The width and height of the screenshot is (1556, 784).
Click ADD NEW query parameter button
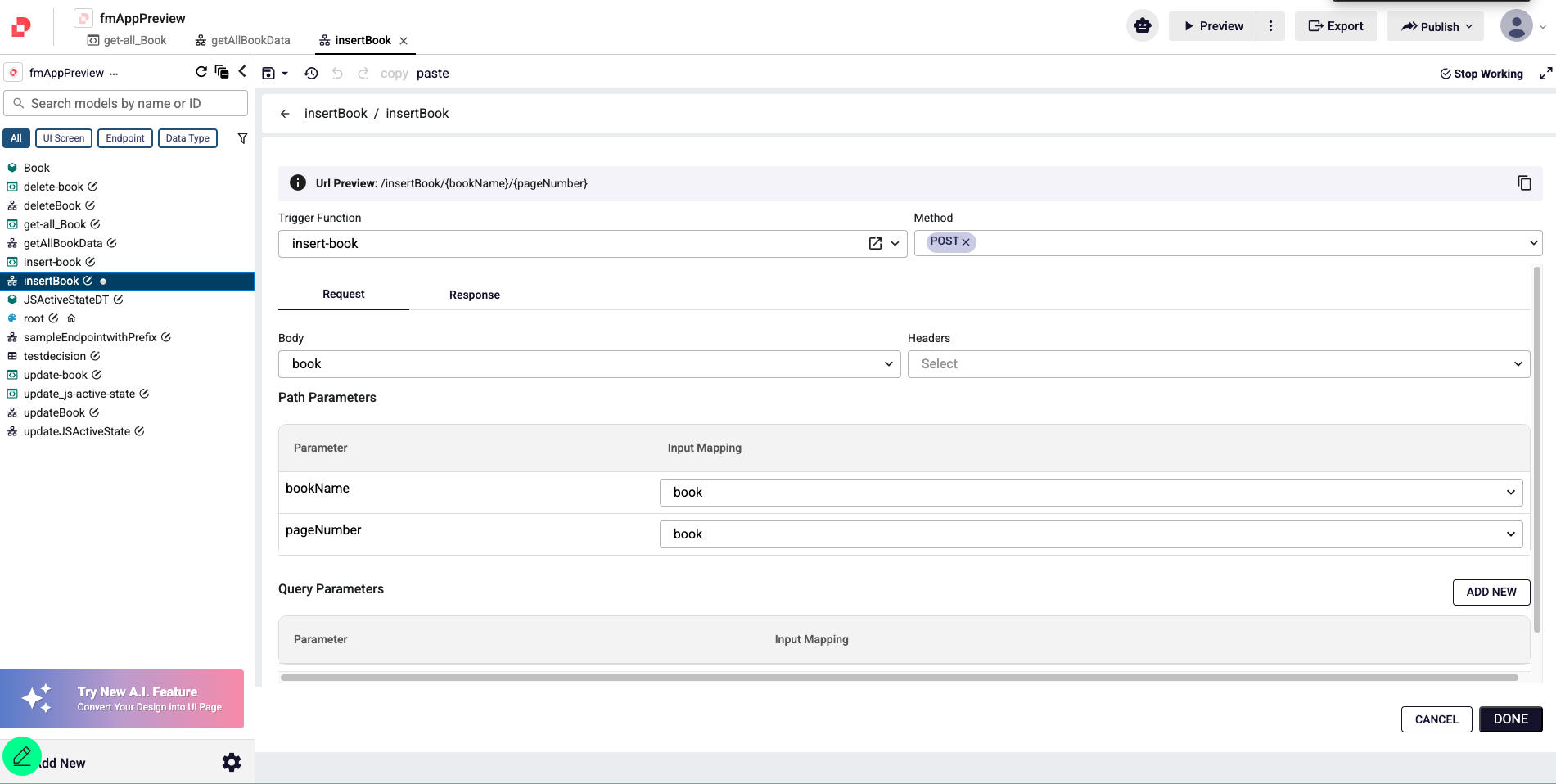(1491, 592)
